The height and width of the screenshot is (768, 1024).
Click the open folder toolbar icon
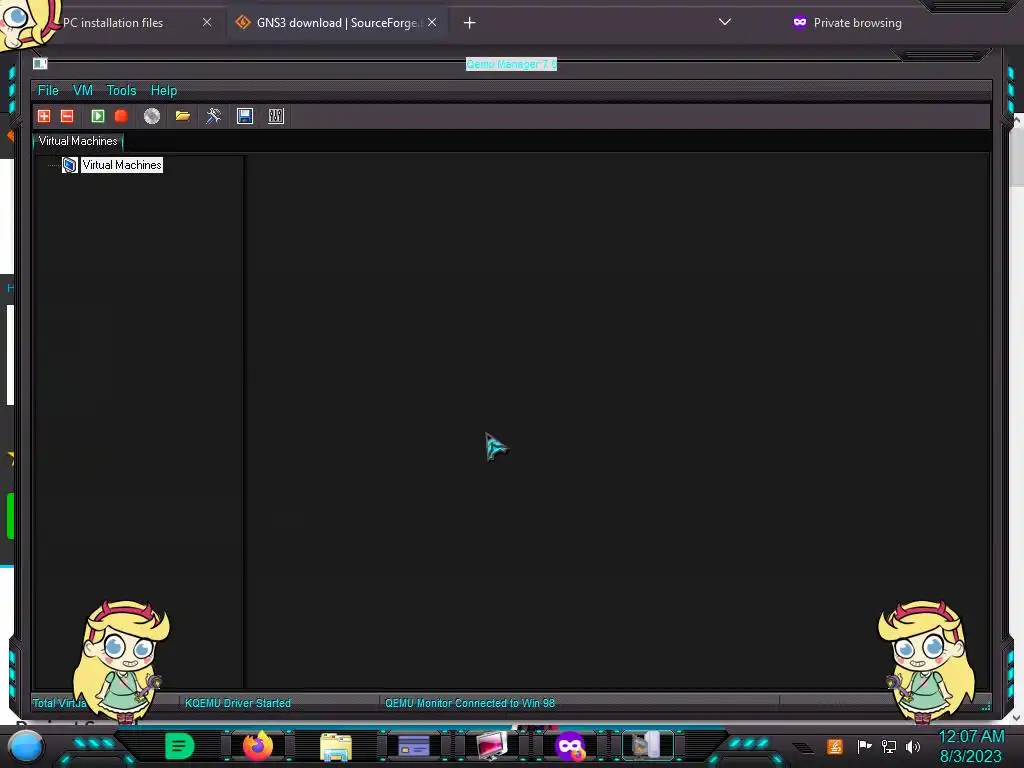pyautogui.click(x=182, y=116)
